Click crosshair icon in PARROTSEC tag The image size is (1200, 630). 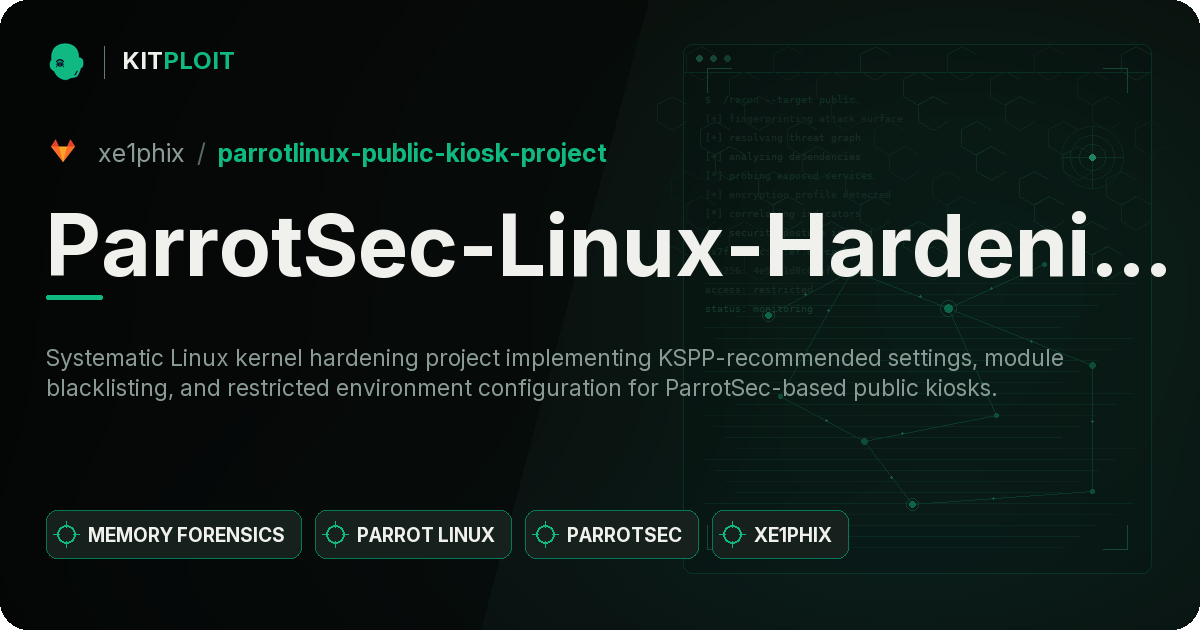546,535
